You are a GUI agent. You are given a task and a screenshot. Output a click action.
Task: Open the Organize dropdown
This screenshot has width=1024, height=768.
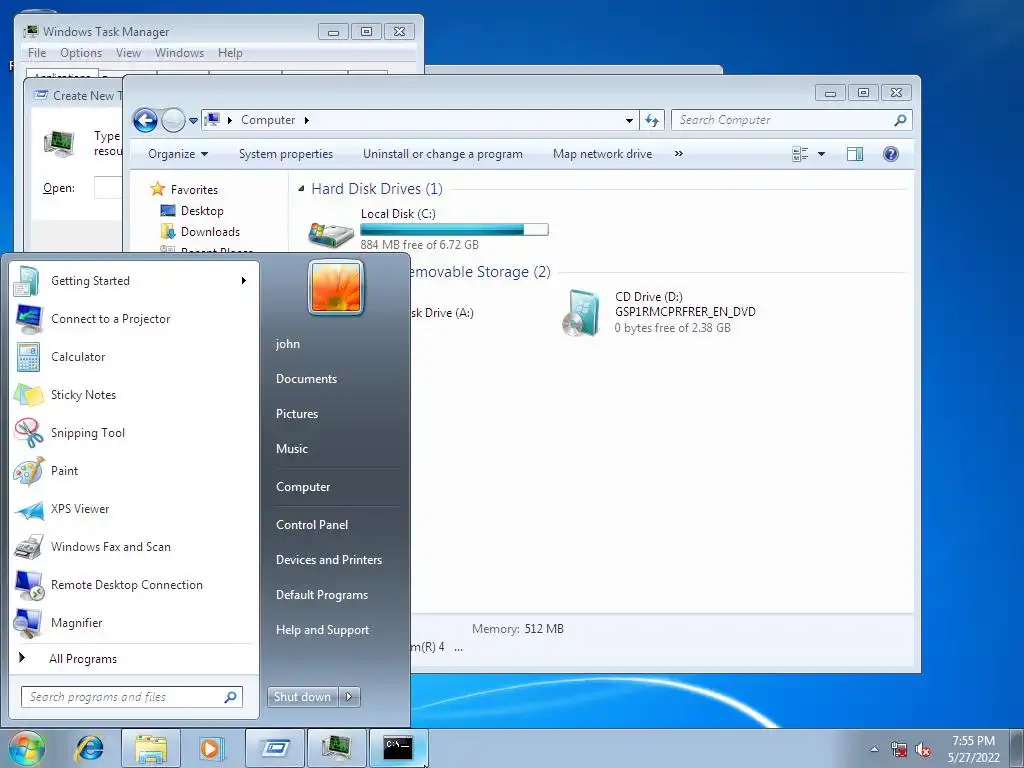tap(177, 154)
